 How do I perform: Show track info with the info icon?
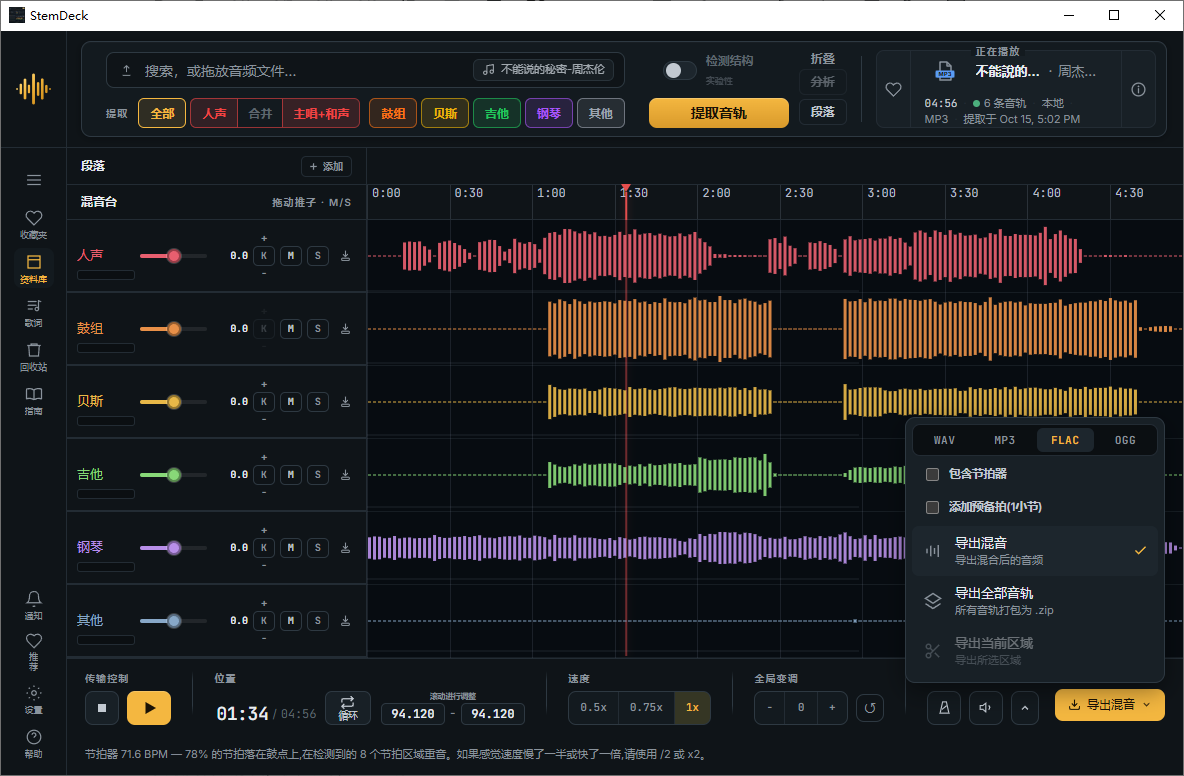pyautogui.click(x=1138, y=89)
